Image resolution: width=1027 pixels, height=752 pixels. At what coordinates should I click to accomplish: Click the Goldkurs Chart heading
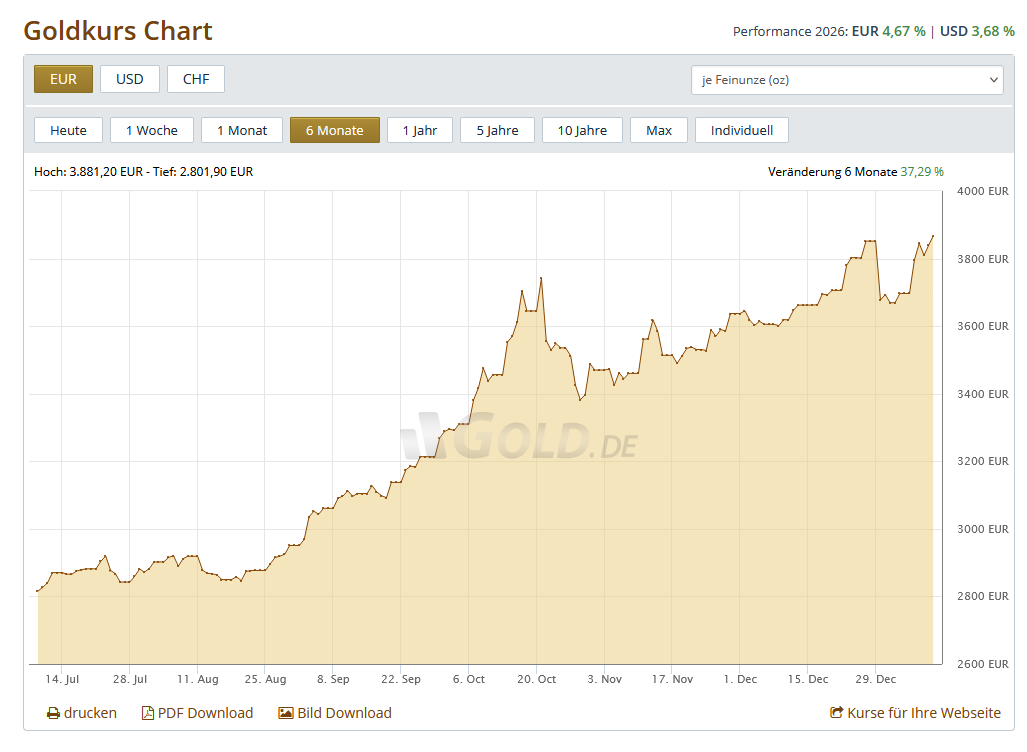pos(118,31)
